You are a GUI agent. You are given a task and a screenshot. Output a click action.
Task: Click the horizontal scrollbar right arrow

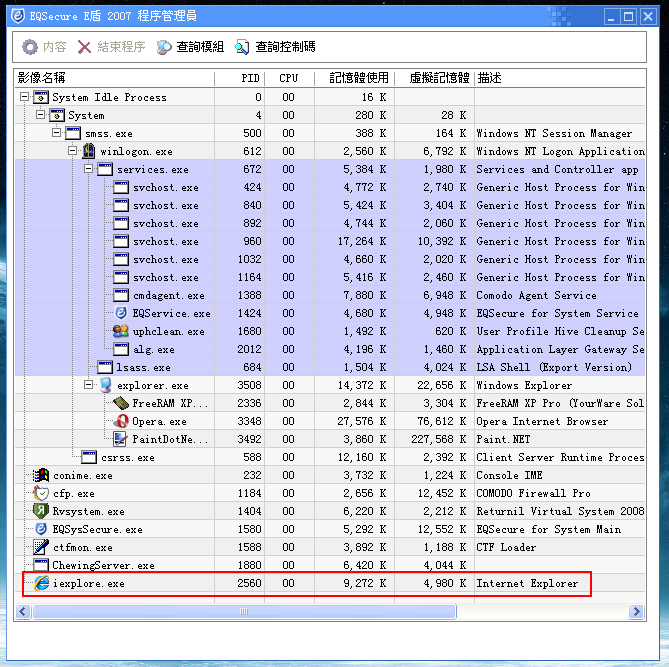tap(636, 612)
